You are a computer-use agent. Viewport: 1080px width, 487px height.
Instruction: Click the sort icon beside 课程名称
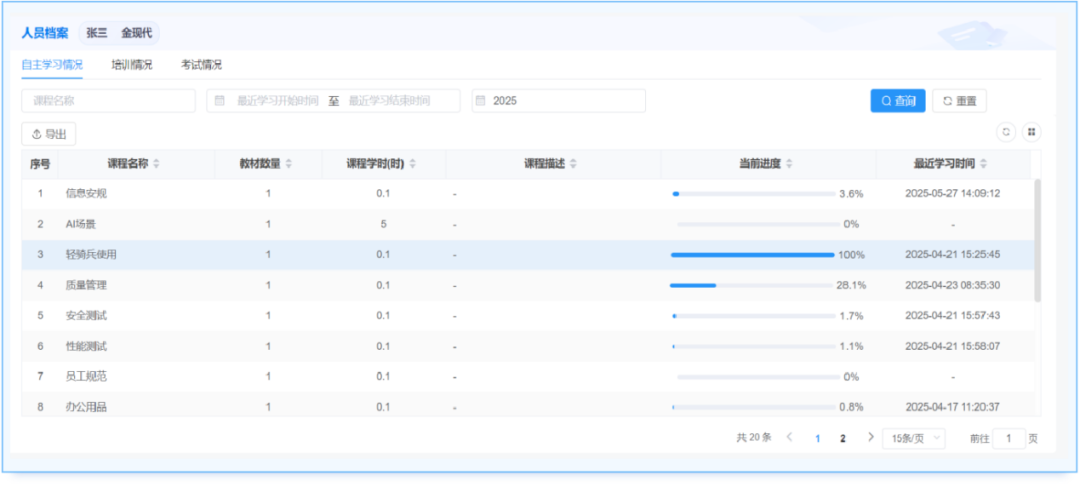coord(156,164)
